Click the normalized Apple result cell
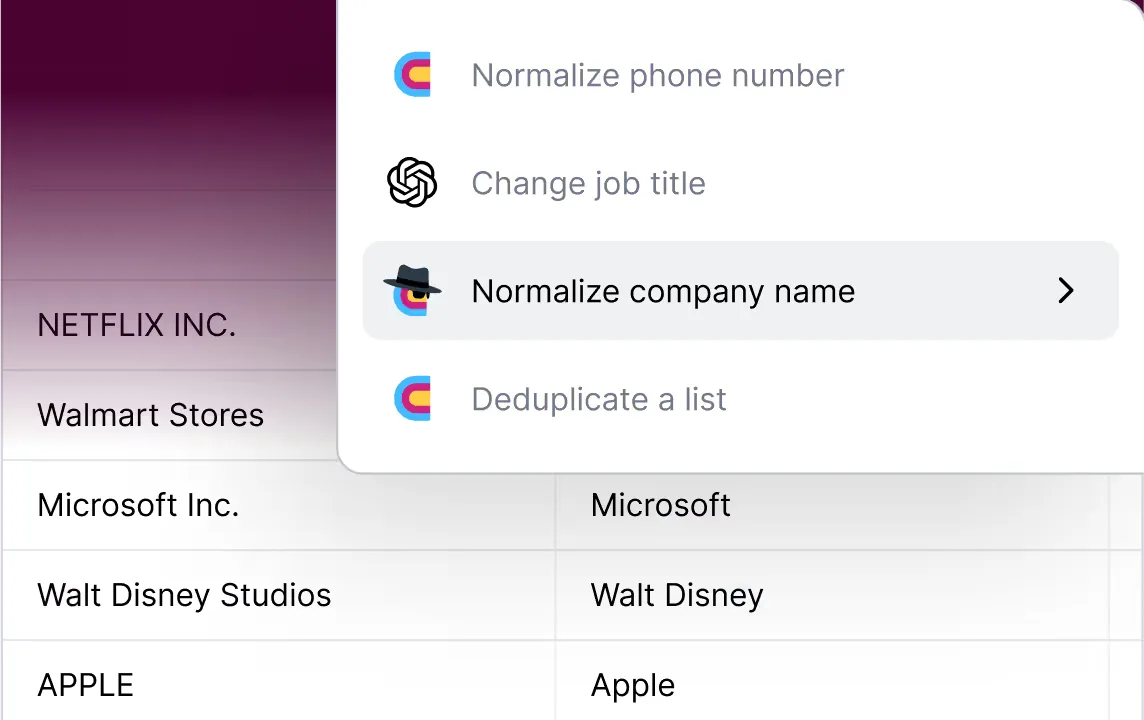Image resolution: width=1144 pixels, height=720 pixels. (x=633, y=685)
